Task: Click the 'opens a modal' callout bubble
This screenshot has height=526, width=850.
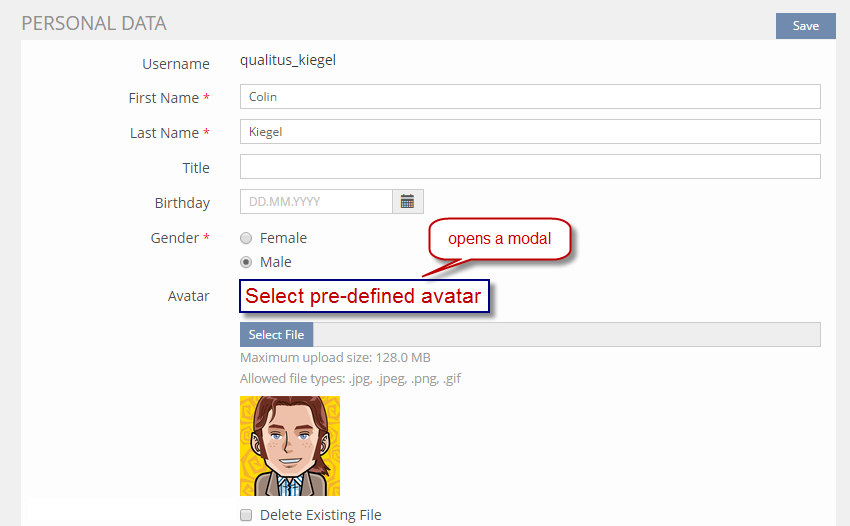Action: [x=499, y=239]
